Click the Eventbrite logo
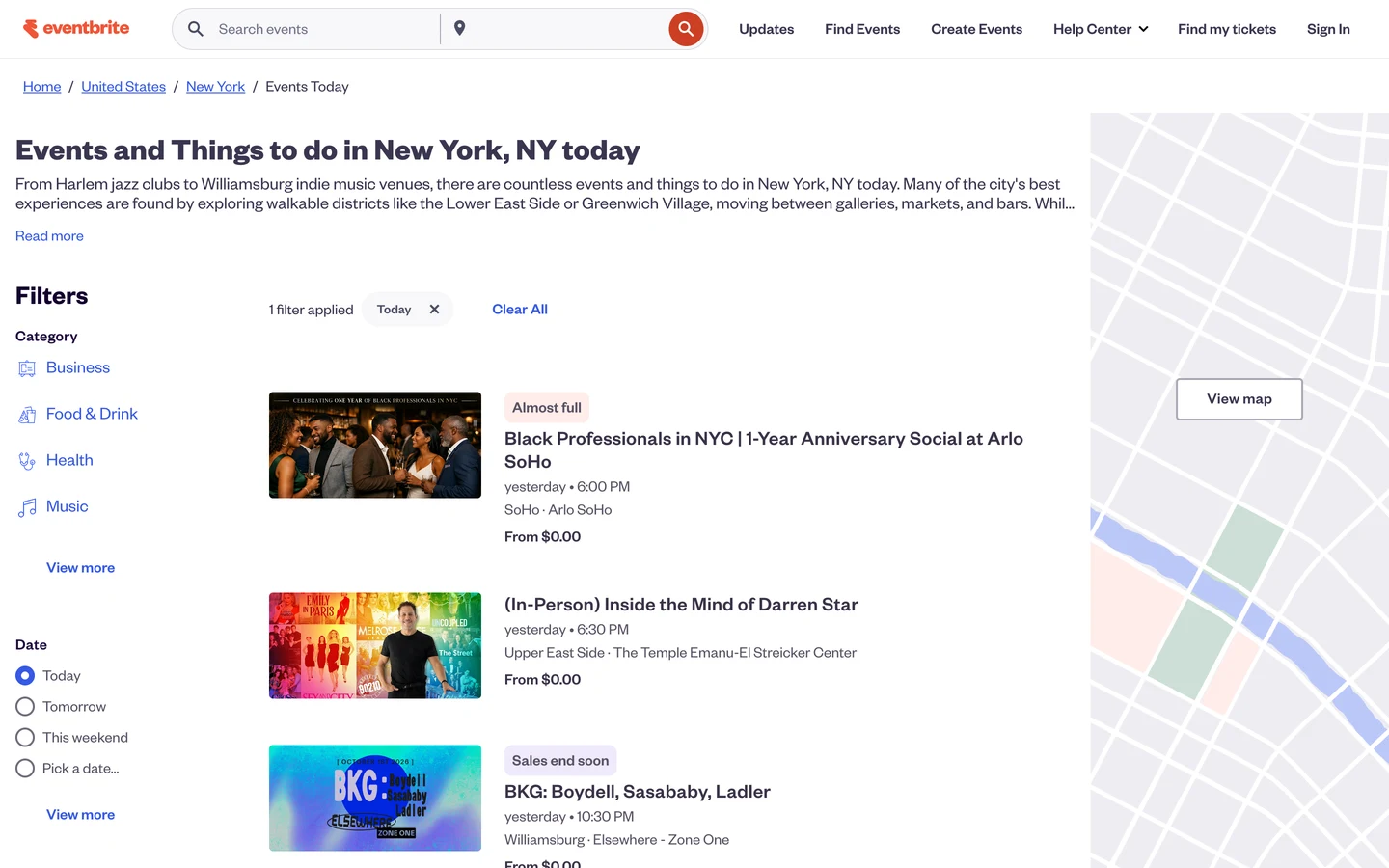 [x=76, y=28]
